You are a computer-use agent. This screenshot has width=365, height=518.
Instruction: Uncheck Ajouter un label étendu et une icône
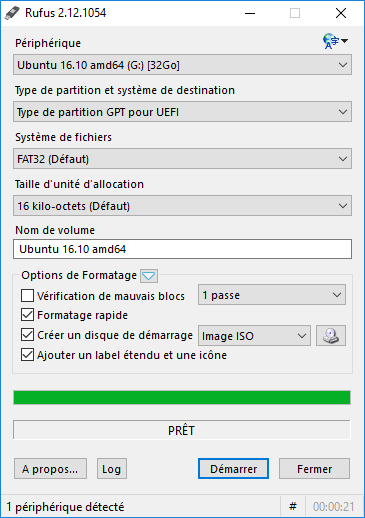27,355
